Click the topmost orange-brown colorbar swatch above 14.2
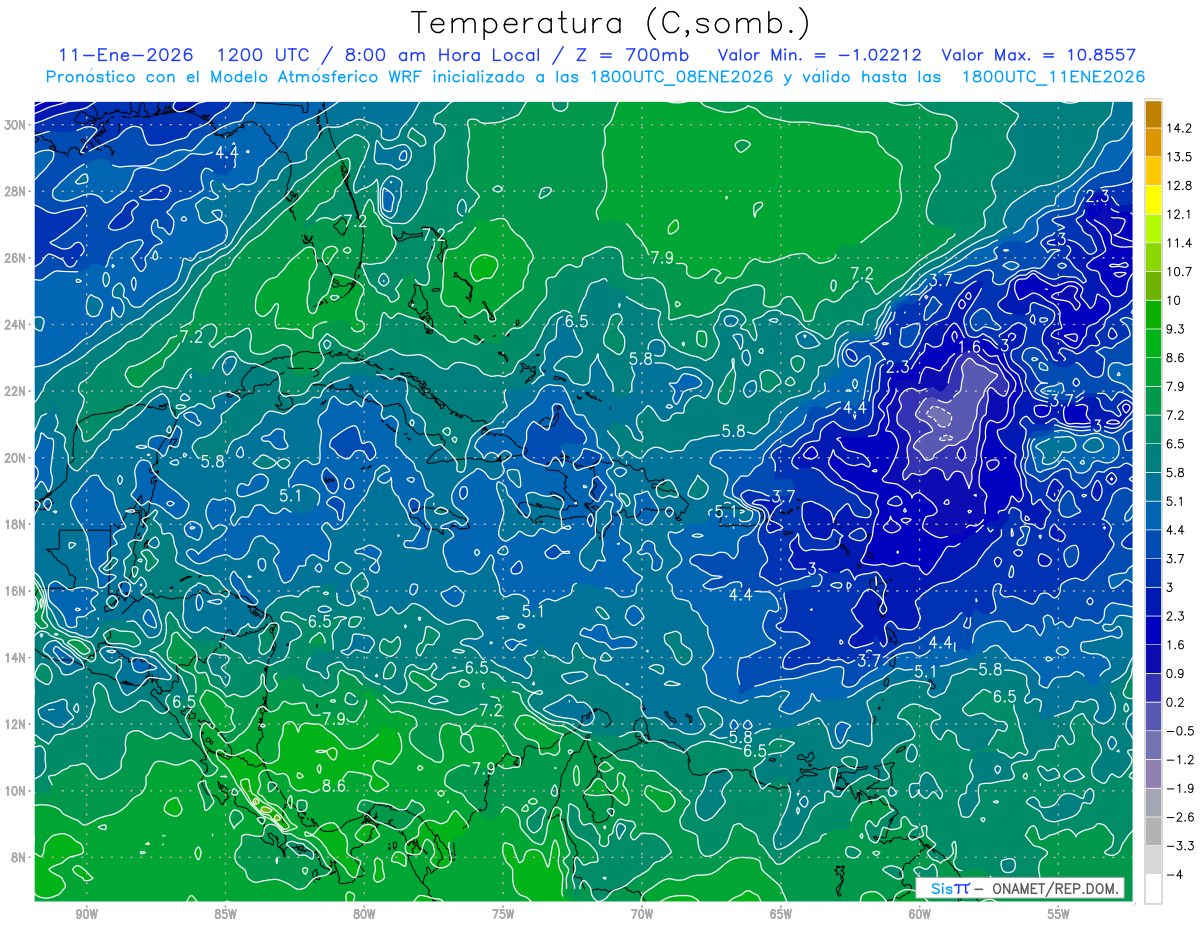Viewport: 1200px width, 927px height. [x=1153, y=114]
